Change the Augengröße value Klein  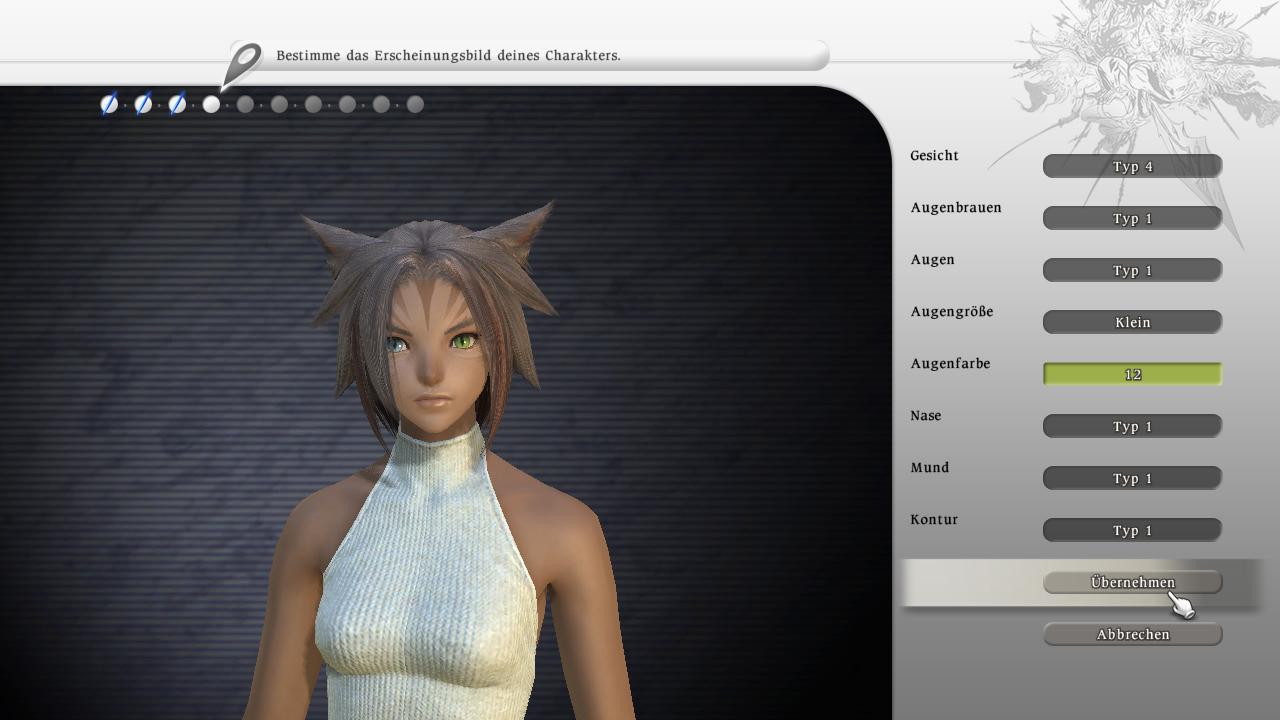[1132, 322]
